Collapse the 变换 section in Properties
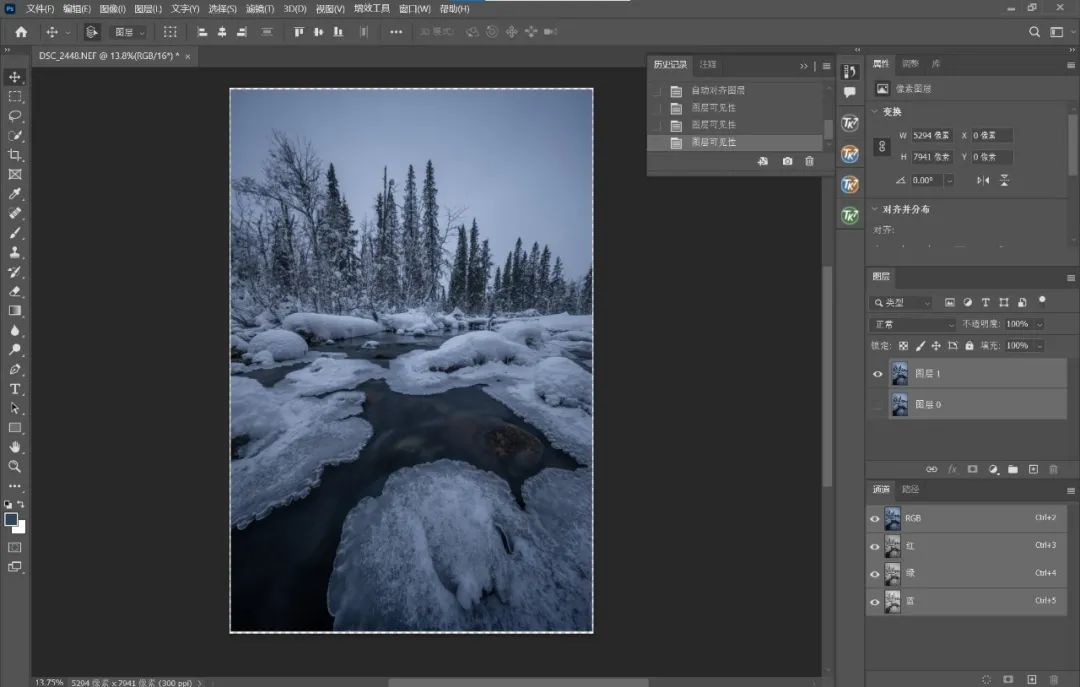This screenshot has height=687, width=1080. (x=876, y=112)
